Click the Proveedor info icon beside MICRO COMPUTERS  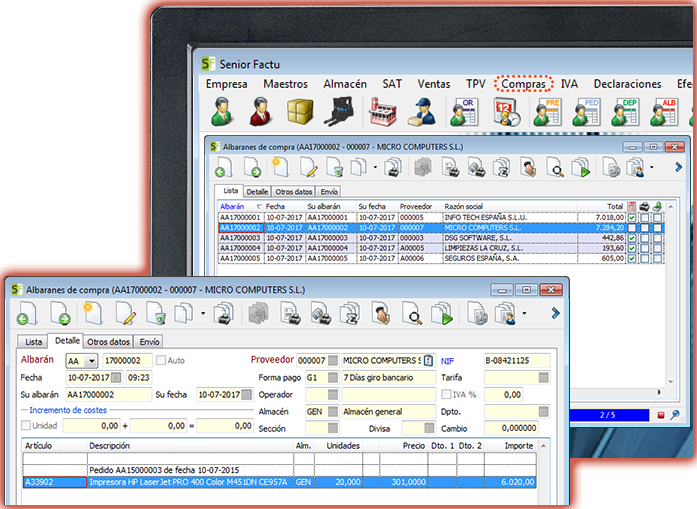click(428, 361)
